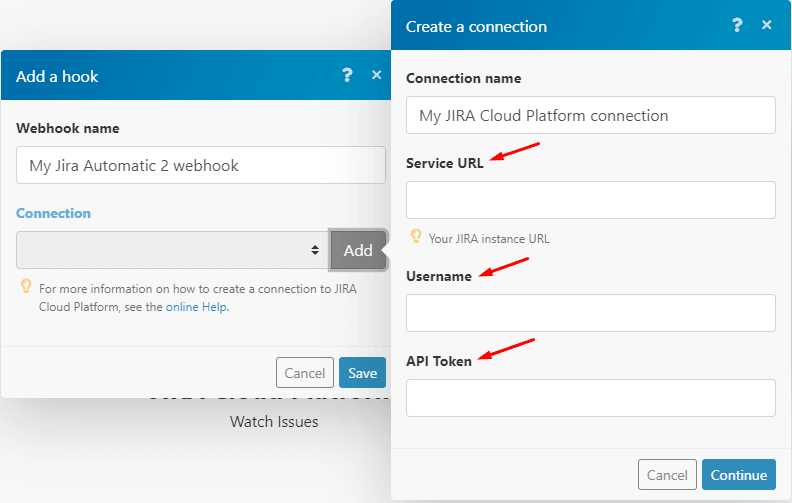Cancel the Add a hook dialog
Screen dimensions: 792x503
(304, 373)
